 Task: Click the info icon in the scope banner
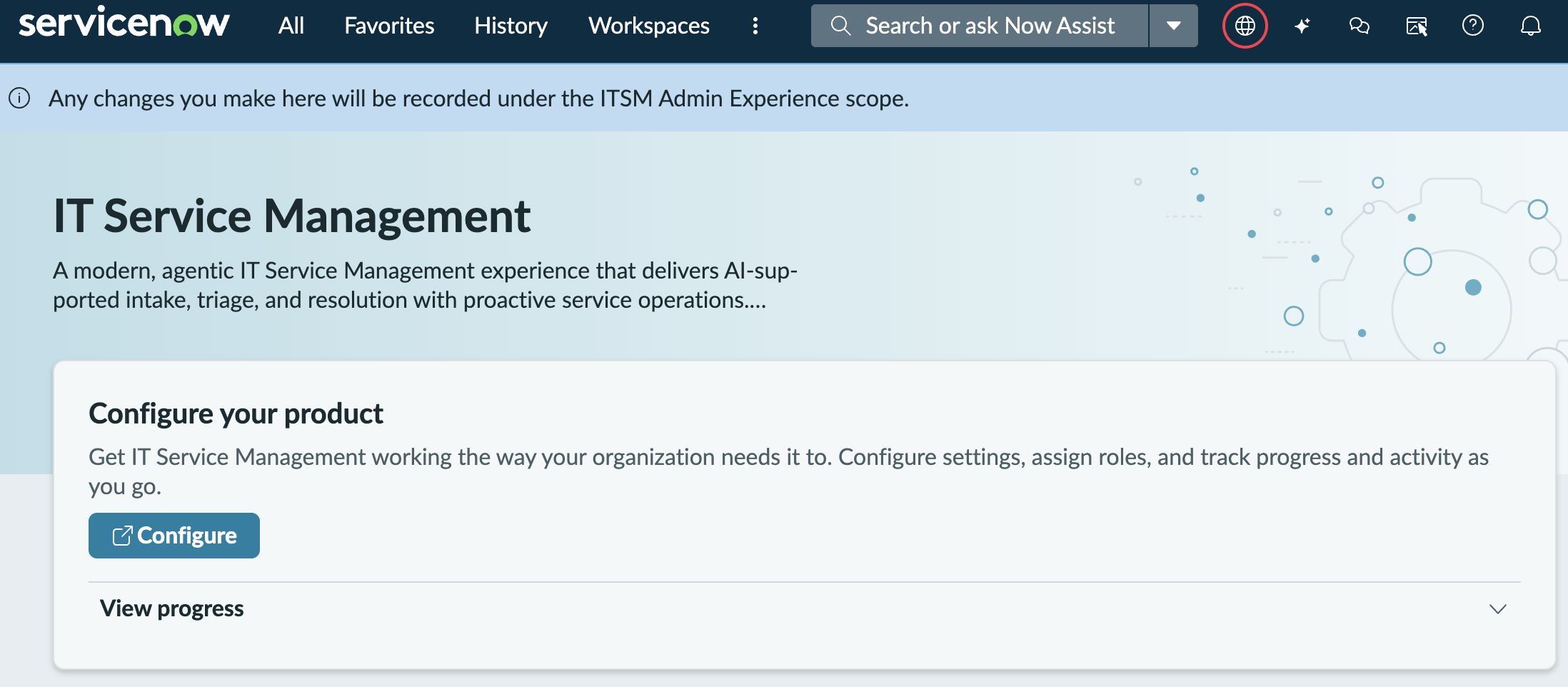(x=19, y=98)
